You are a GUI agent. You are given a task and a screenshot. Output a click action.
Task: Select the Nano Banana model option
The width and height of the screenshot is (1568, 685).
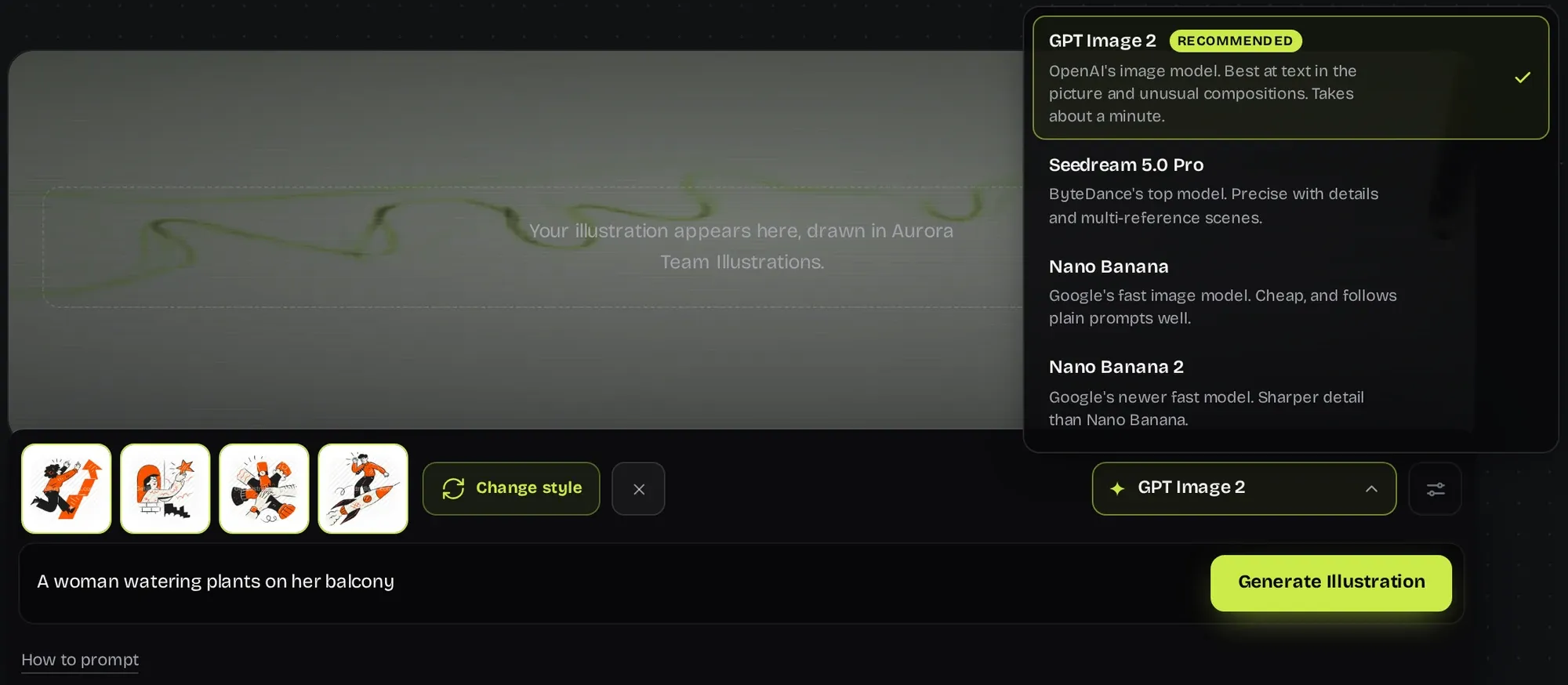click(x=1290, y=292)
